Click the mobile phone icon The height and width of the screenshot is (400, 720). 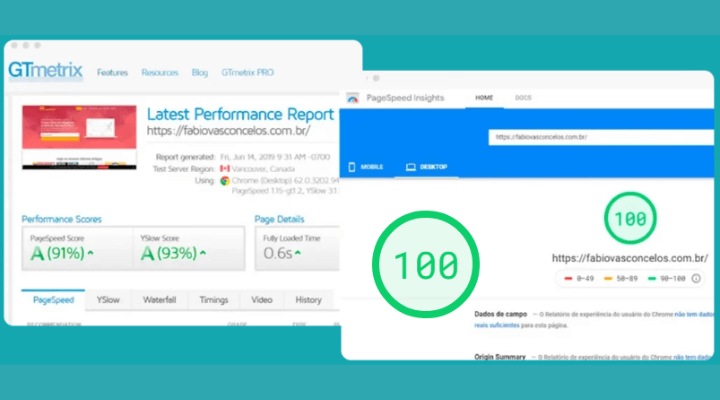click(352, 167)
